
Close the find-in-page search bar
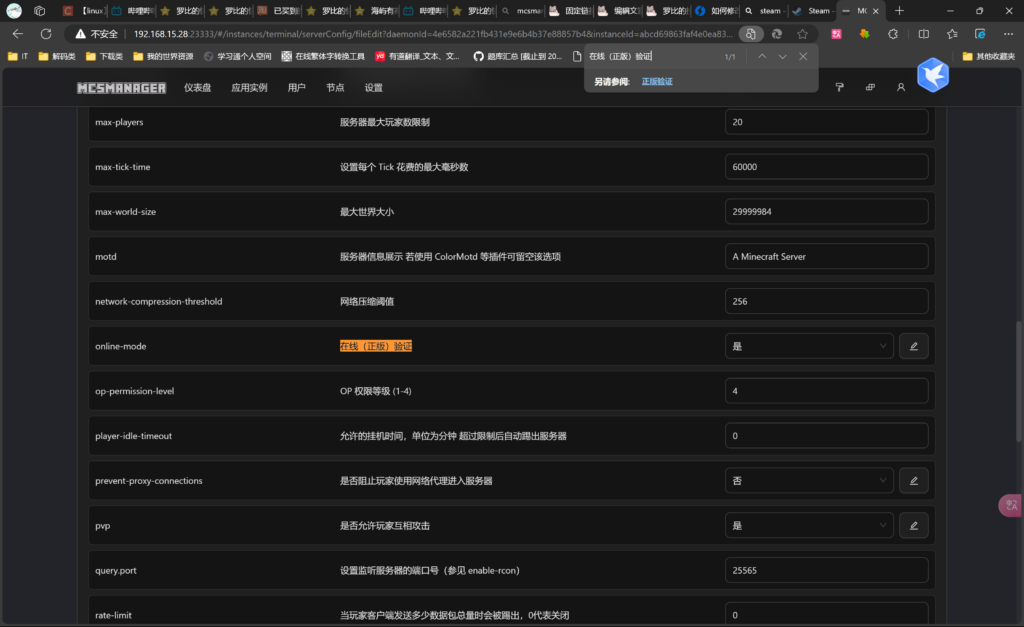click(803, 56)
